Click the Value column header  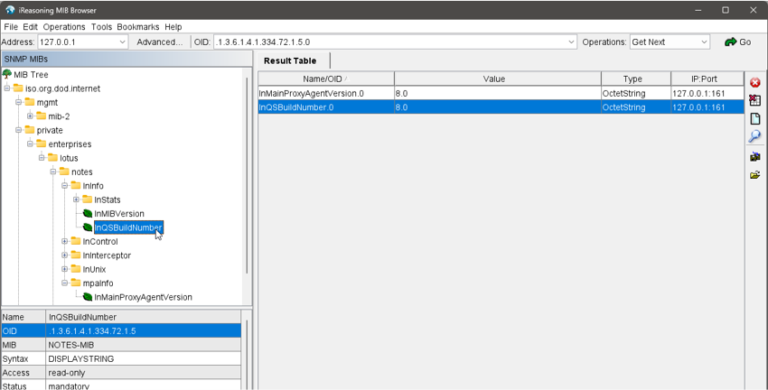tap(498, 79)
